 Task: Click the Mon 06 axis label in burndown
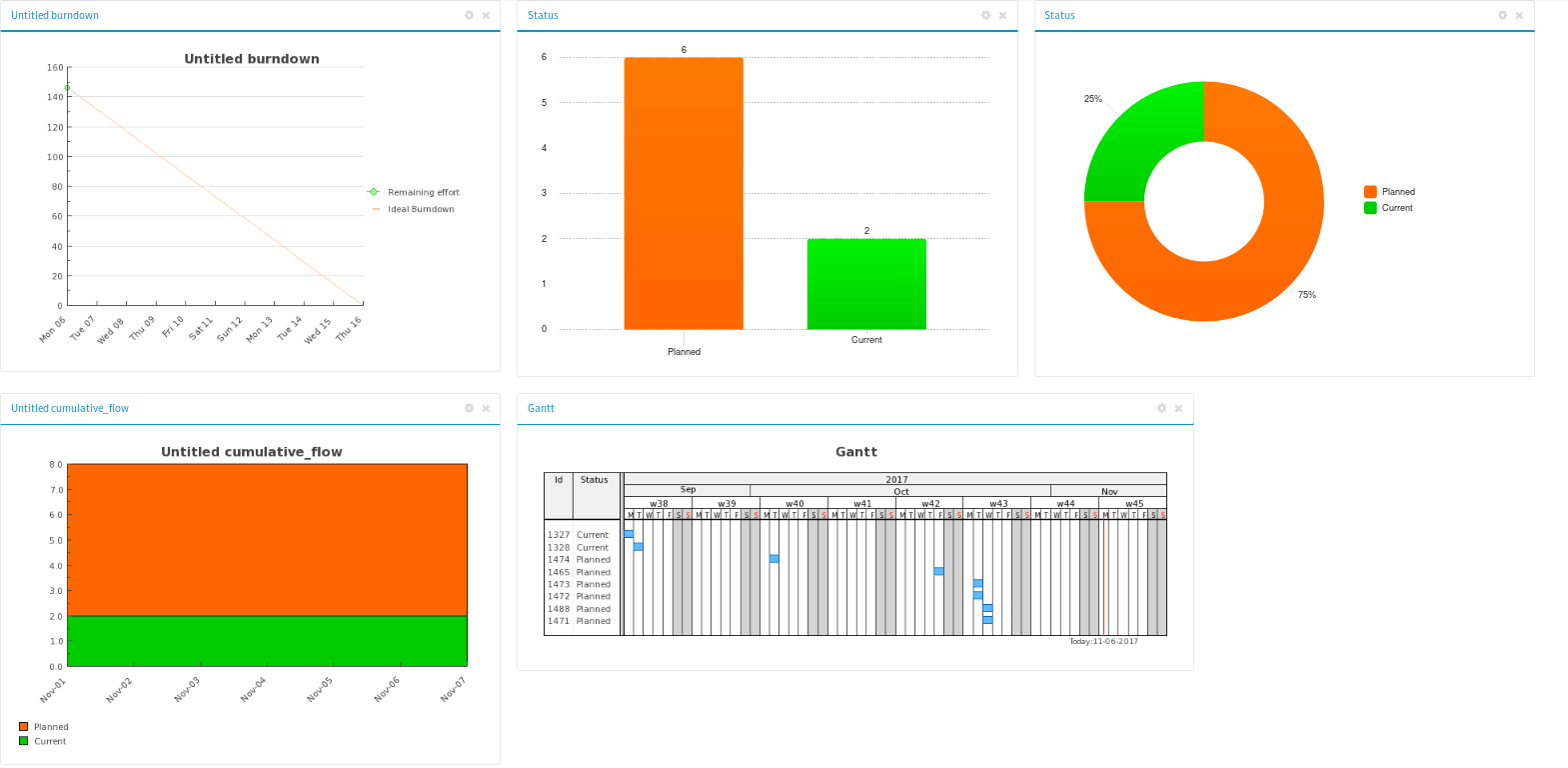[52, 329]
